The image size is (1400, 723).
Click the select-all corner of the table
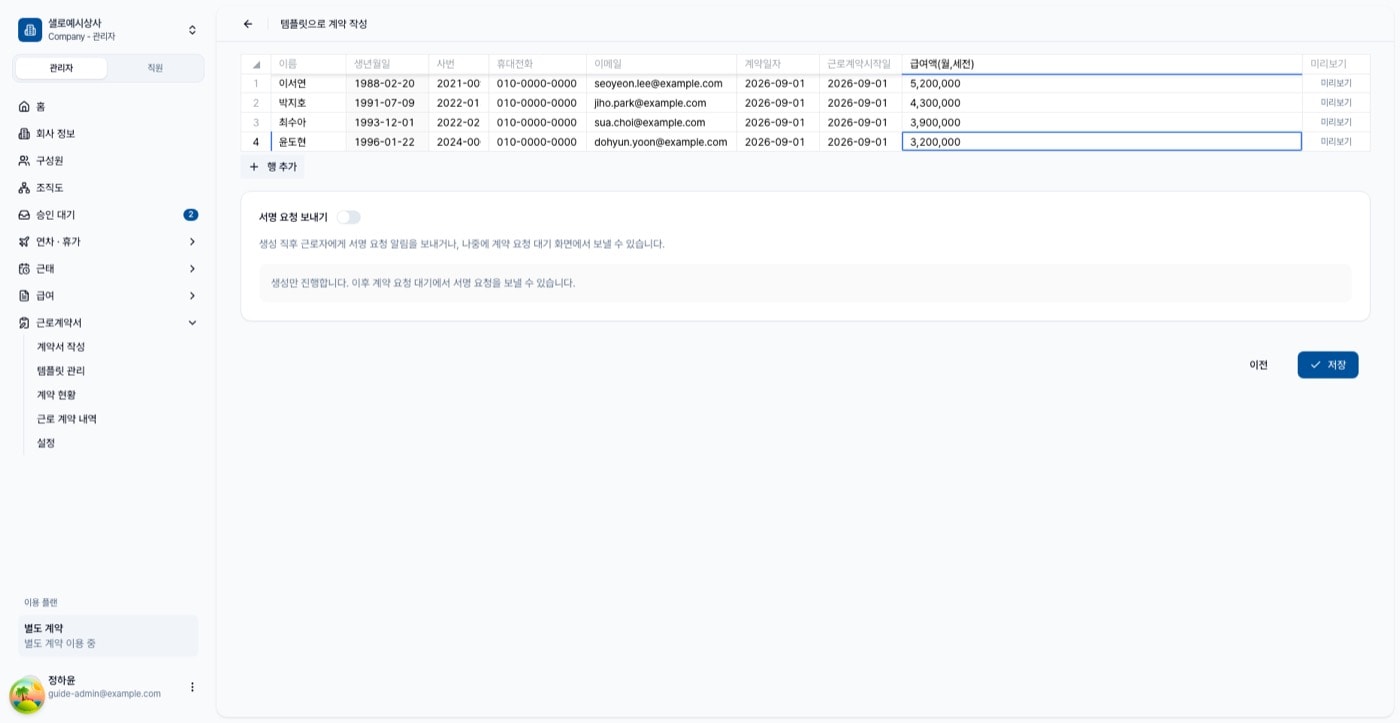[256, 64]
